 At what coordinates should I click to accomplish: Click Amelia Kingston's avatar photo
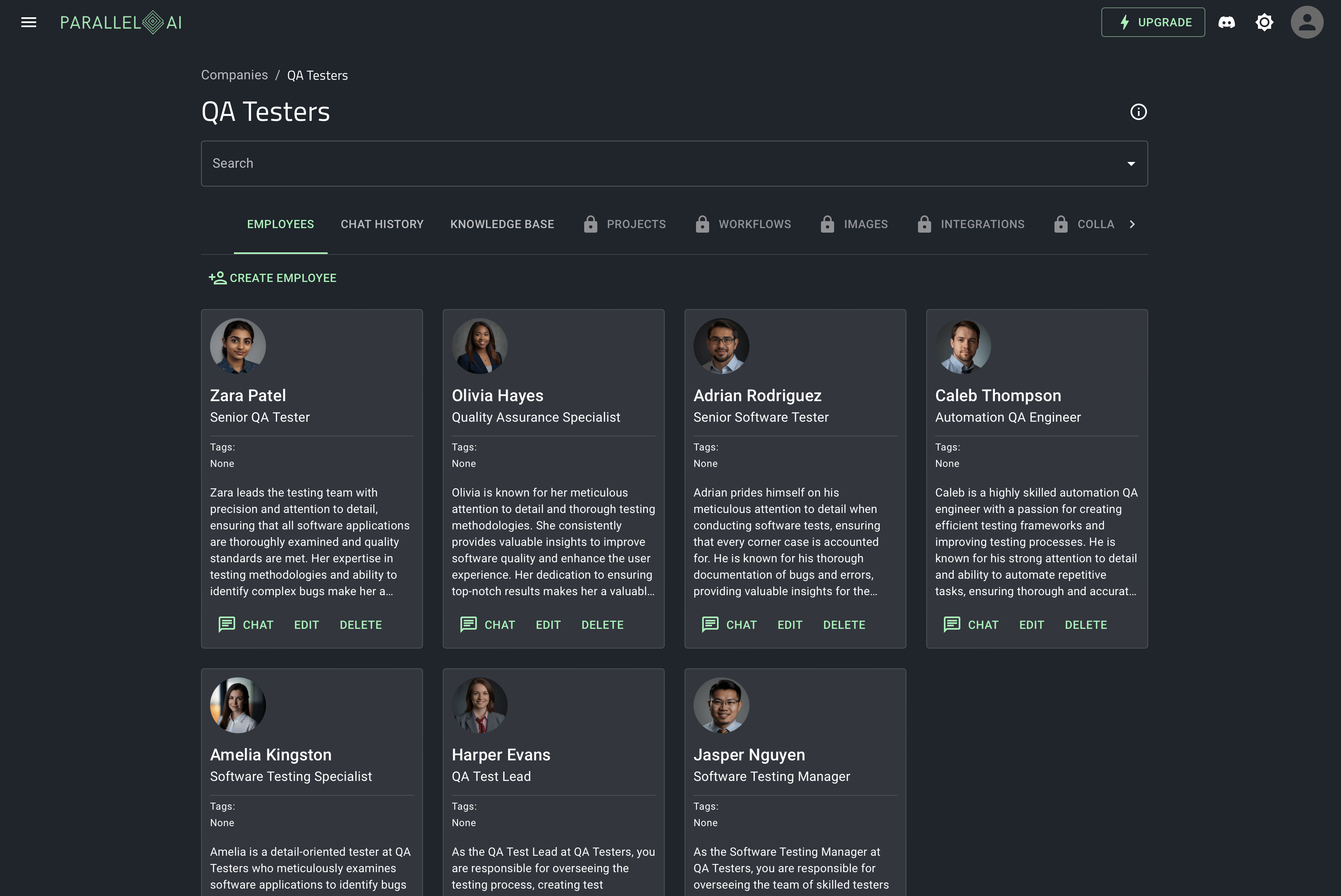238,705
